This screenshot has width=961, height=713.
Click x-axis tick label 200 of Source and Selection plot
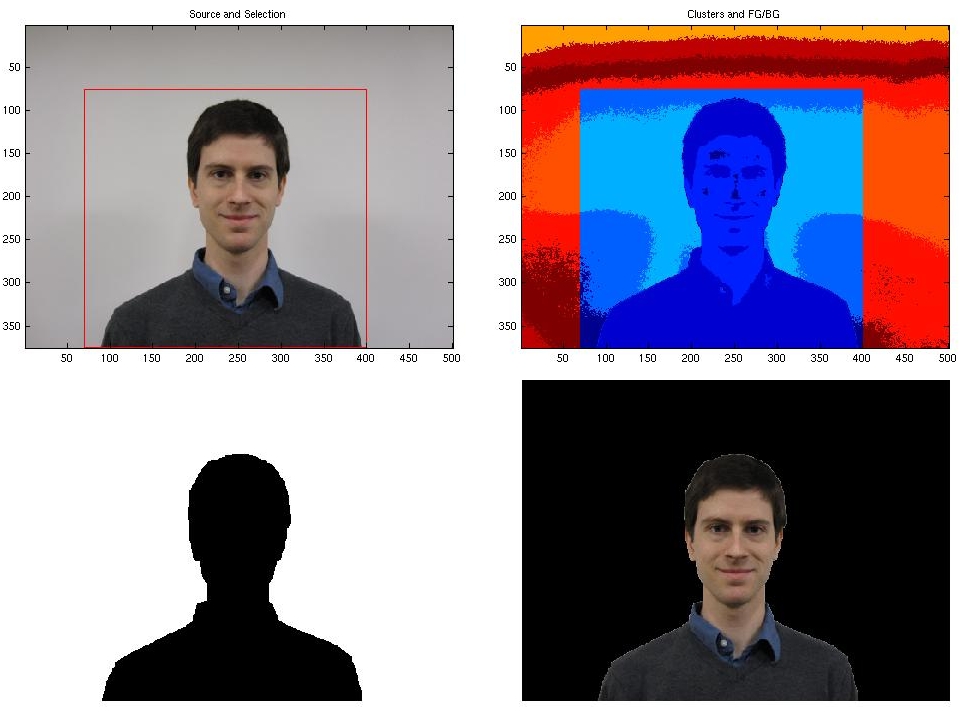coord(194,358)
